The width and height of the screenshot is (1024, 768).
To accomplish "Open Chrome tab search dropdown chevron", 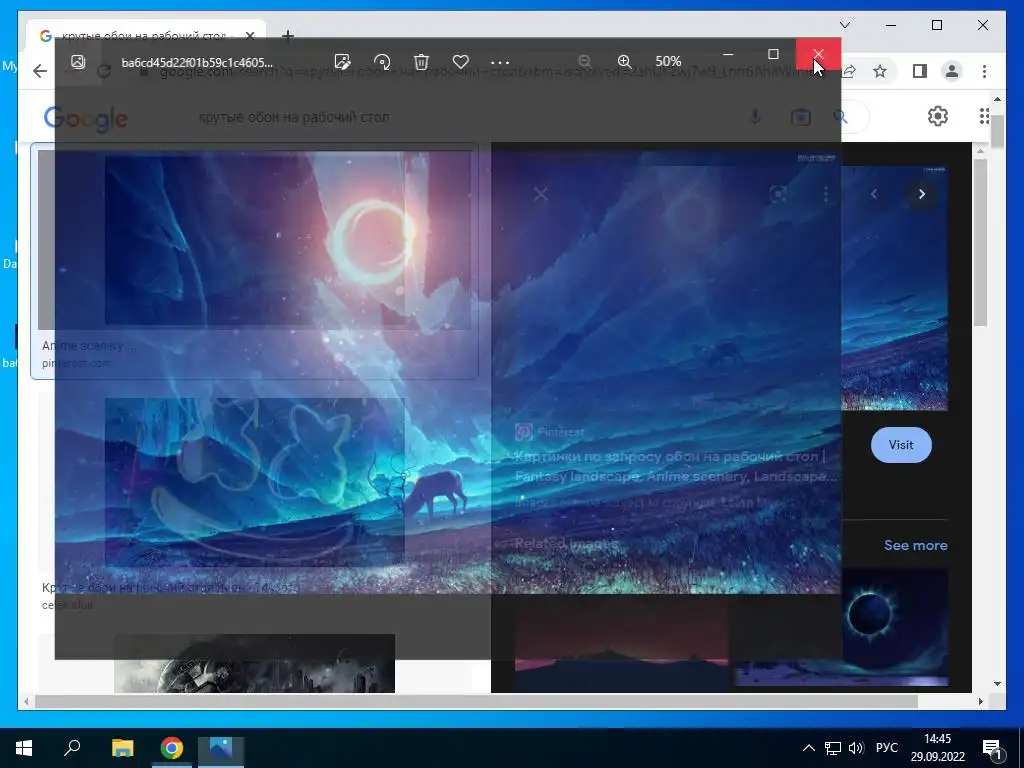I will click(845, 25).
